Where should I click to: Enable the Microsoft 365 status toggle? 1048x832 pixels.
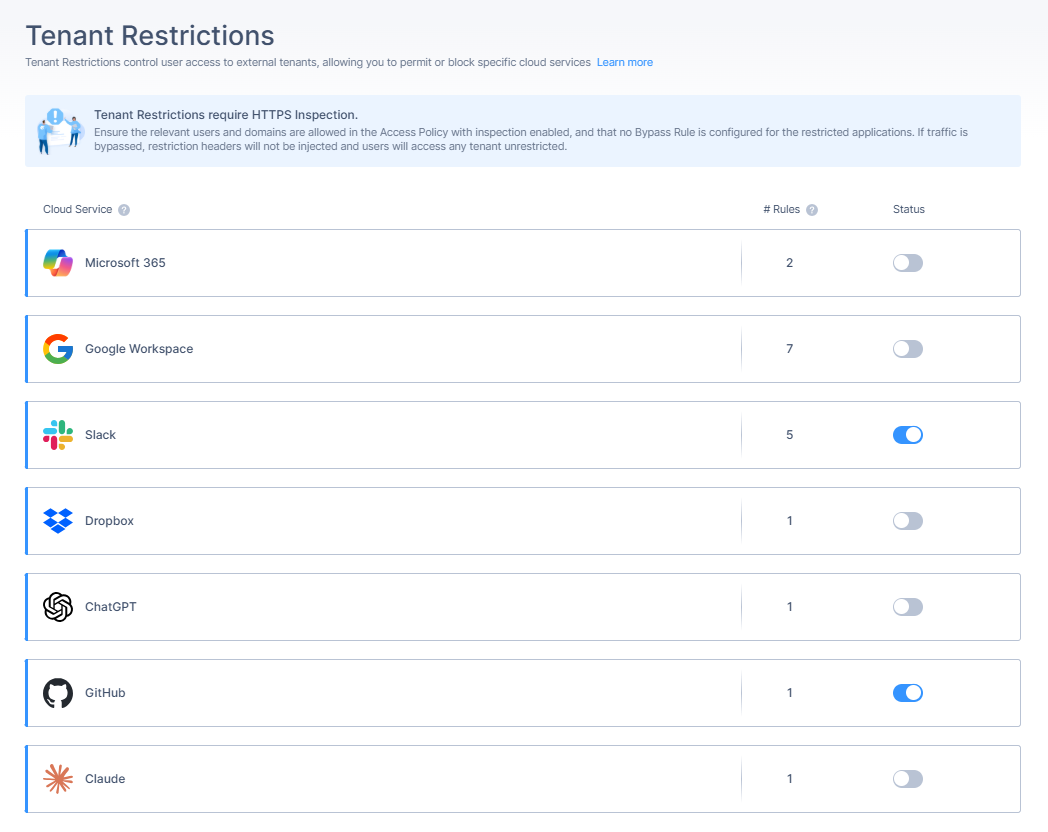tap(908, 263)
